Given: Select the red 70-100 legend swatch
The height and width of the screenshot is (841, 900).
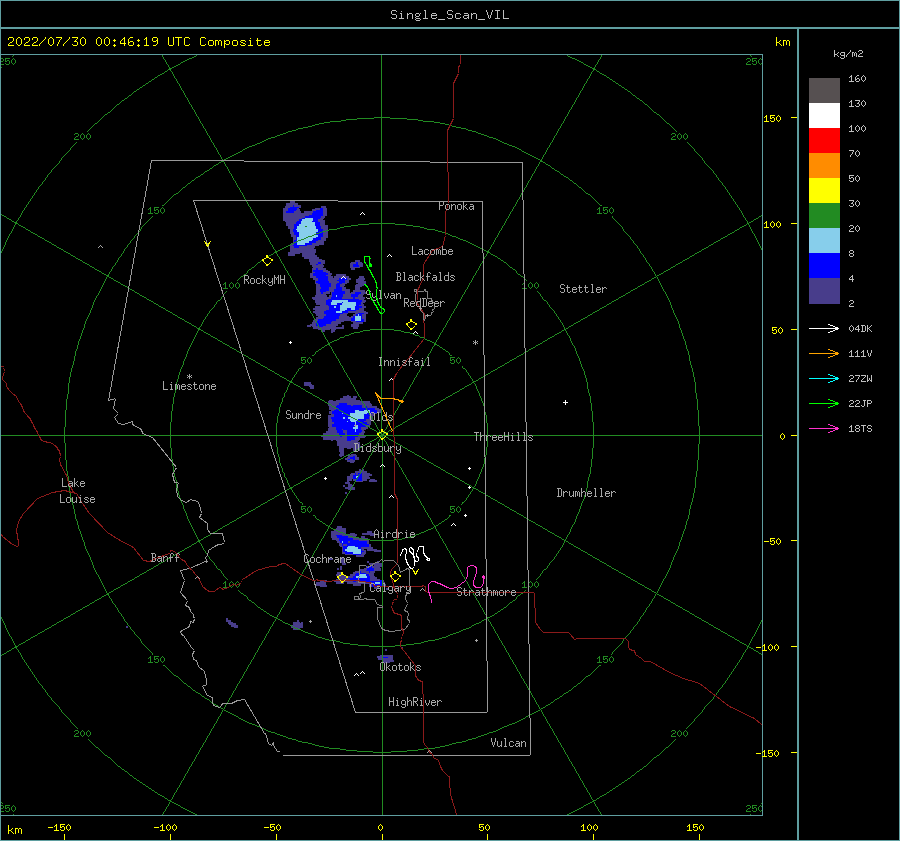Looking at the screenshot, I should click(824, 141).
